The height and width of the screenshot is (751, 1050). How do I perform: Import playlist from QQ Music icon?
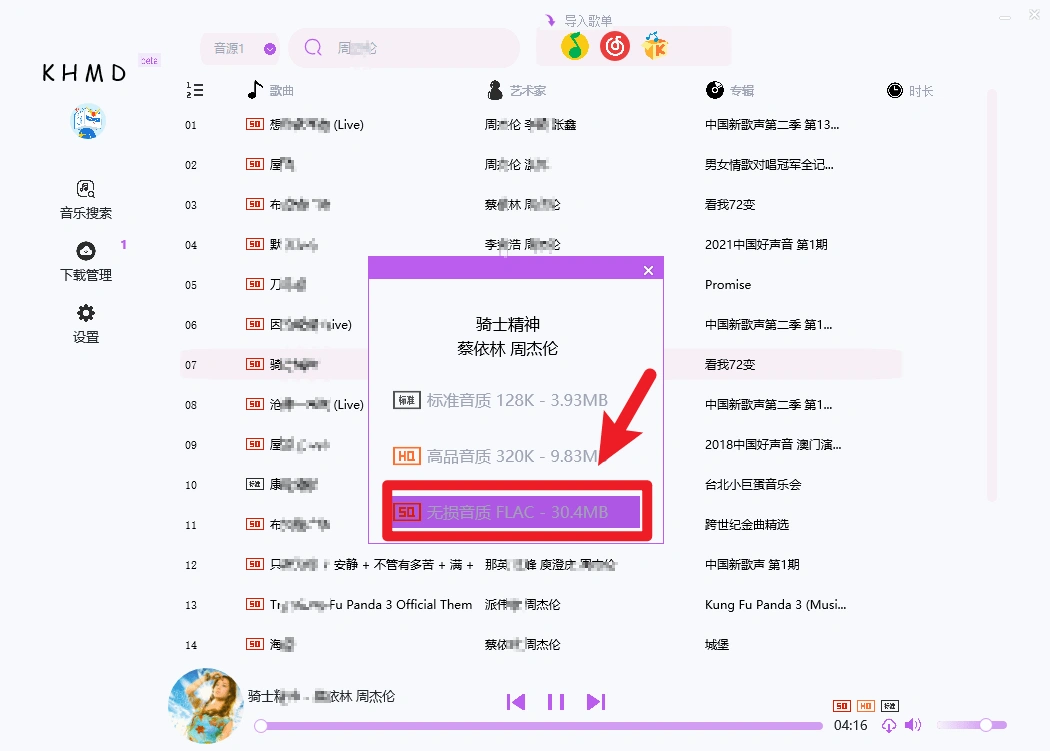coord(574,46)
